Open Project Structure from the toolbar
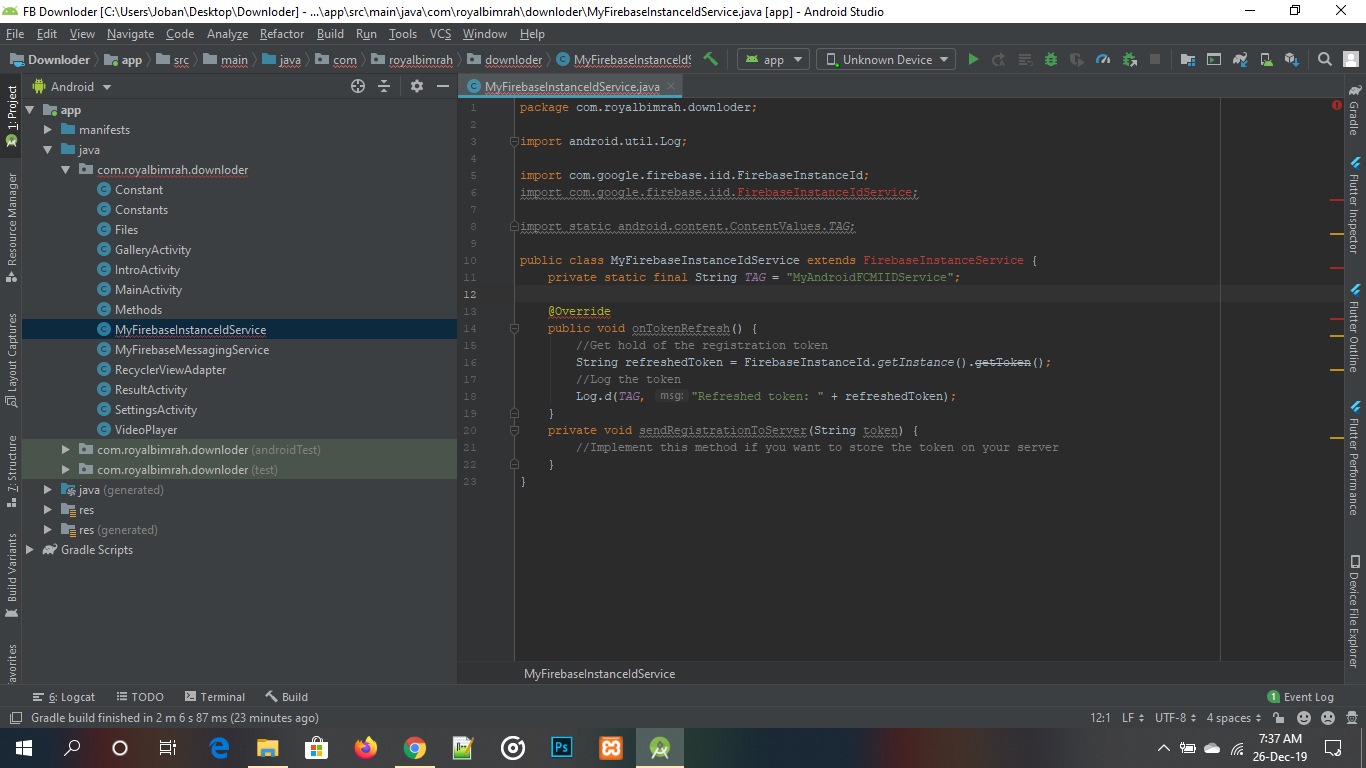The height and width of the screenshot is (768, 1366). (x=1187, y=59)
